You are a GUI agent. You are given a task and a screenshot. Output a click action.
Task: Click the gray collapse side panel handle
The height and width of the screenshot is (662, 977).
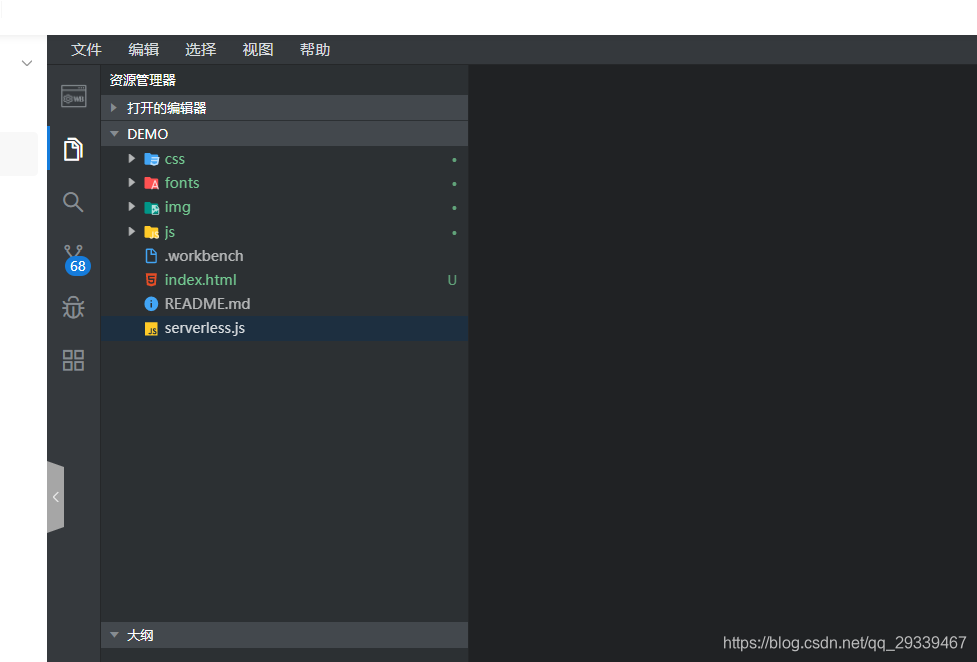tap(55, 497)
